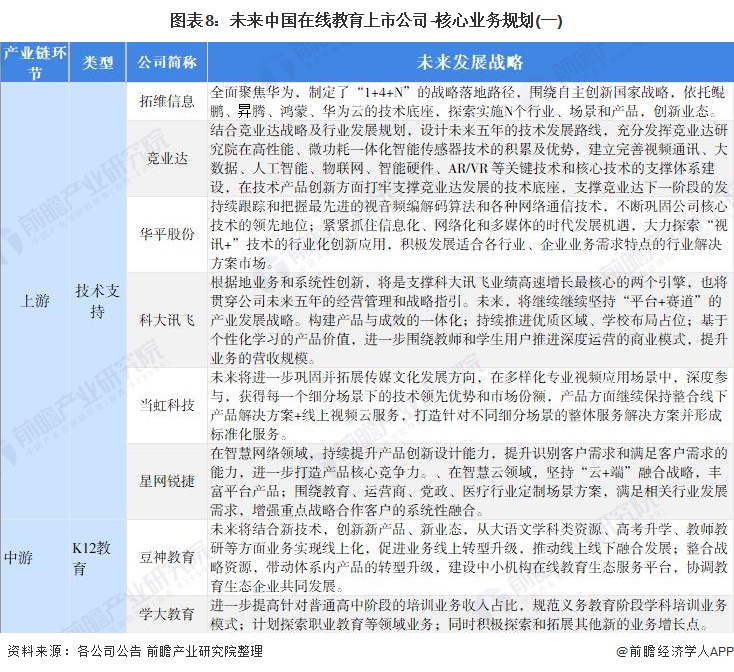This screenshot has width=734, height=672.
Task: Click the '华平股份' company cell
Action: (167, 234)
